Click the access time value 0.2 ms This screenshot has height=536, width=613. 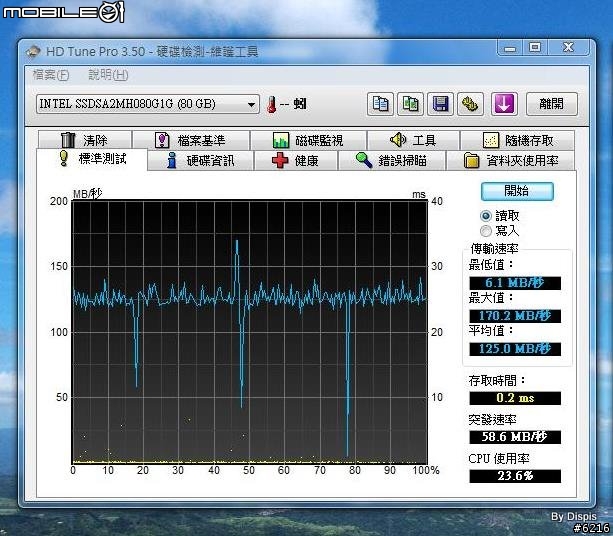point(515,398)
